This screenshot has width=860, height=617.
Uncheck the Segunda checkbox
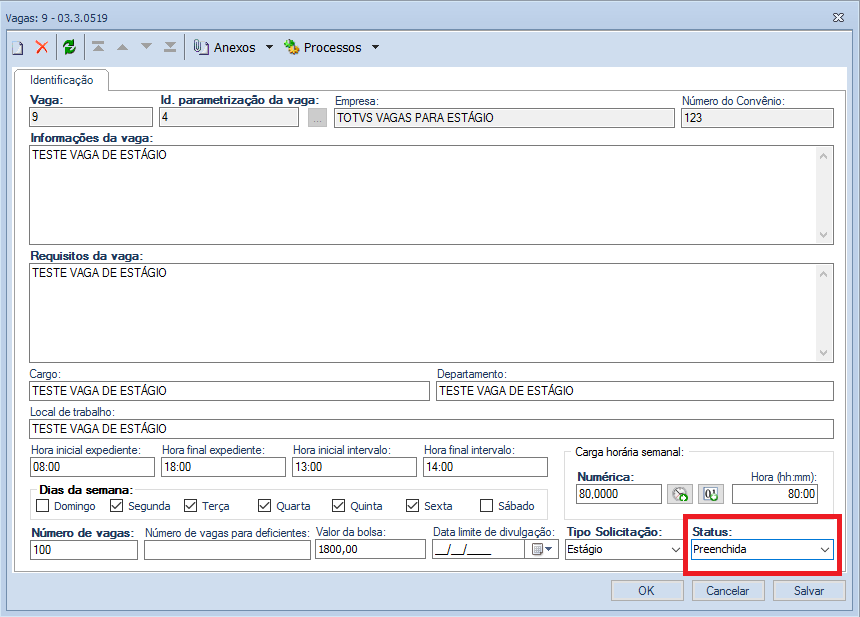coord(116,505)
